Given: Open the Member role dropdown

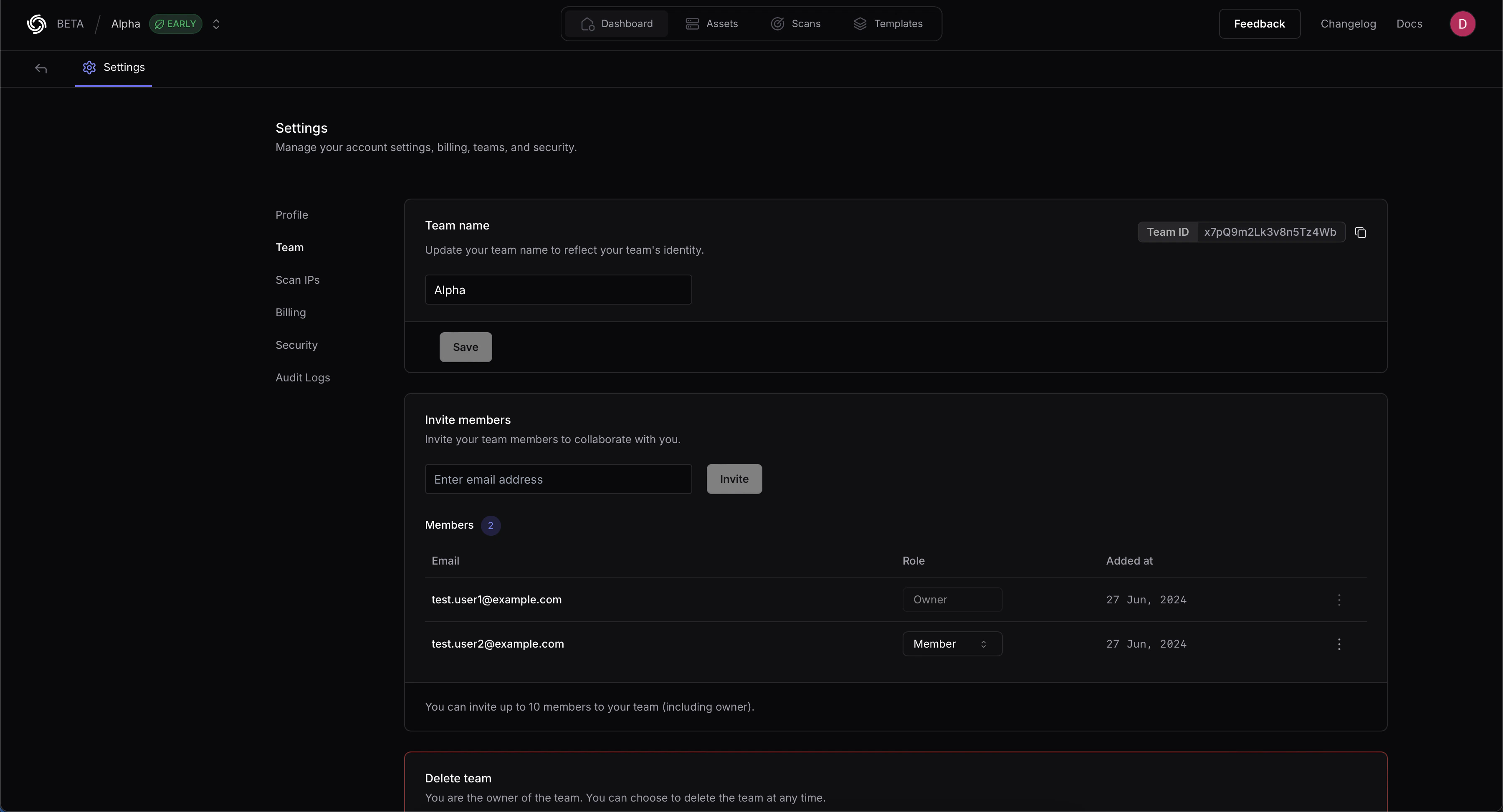Looking at the screenshot, I should (x=952, y=644).
